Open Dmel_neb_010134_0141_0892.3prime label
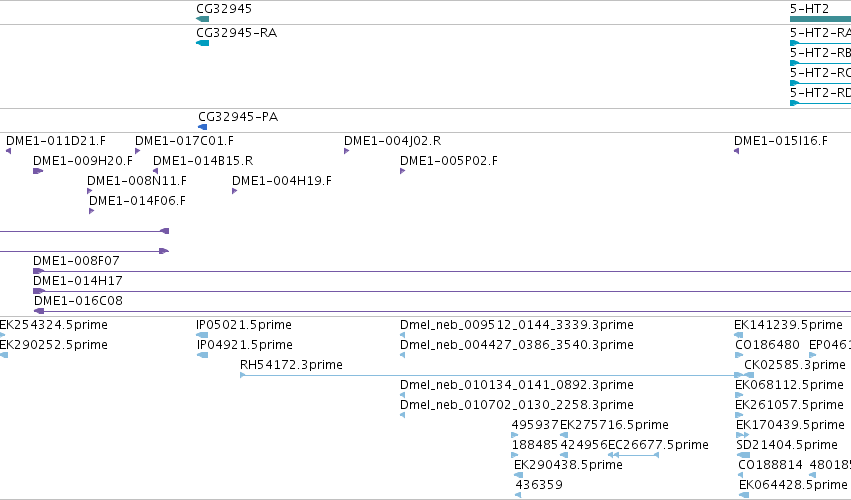The width and height of the screenshot is (851, 500). (517, 385)
